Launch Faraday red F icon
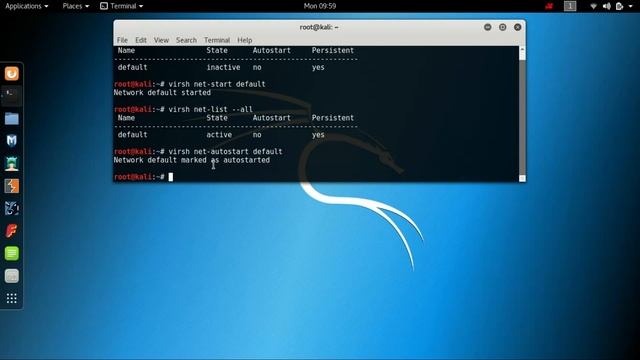The image size is (640, 360). pyautogui.click(x=12, y=231)
